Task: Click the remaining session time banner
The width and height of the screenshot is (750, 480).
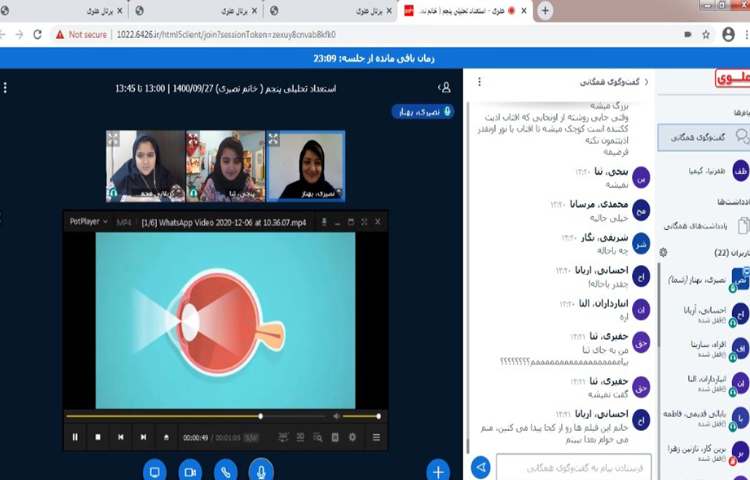Action: [374, 58]
